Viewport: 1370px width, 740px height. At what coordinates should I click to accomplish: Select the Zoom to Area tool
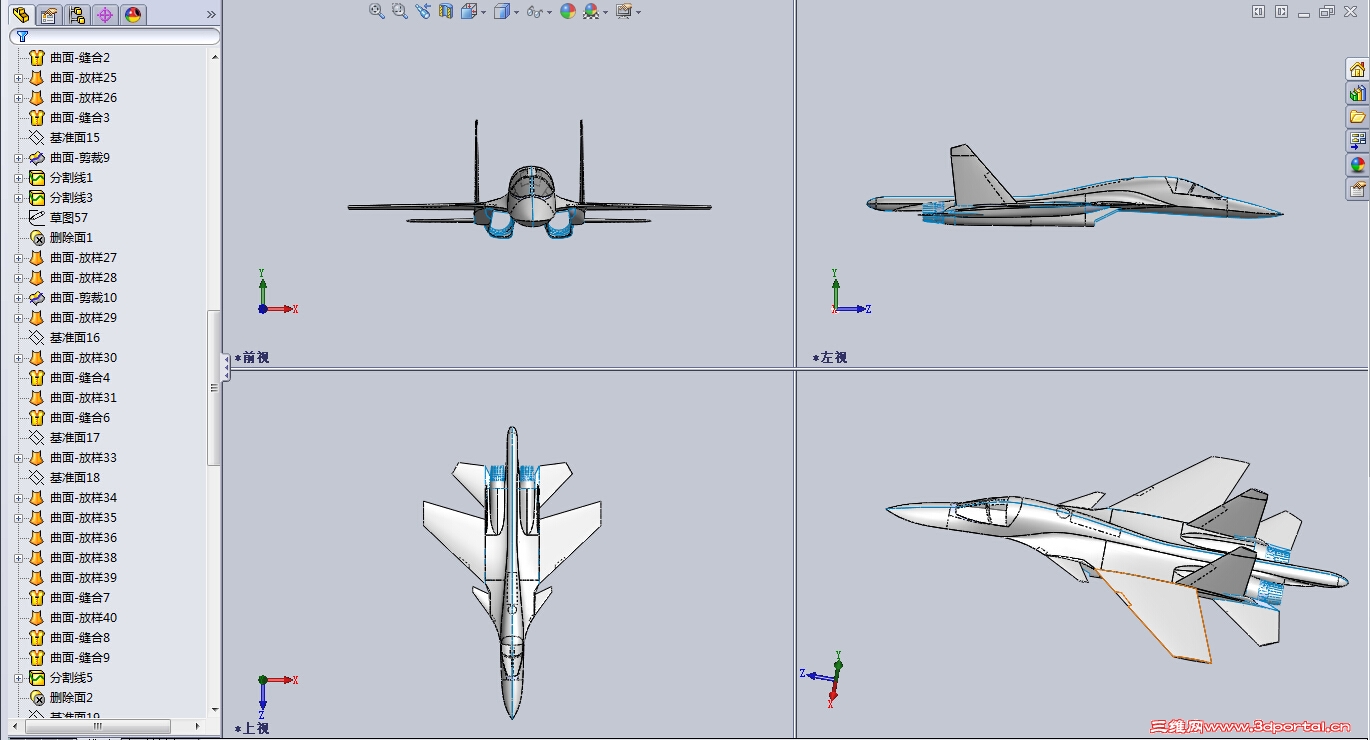(400, 11)
